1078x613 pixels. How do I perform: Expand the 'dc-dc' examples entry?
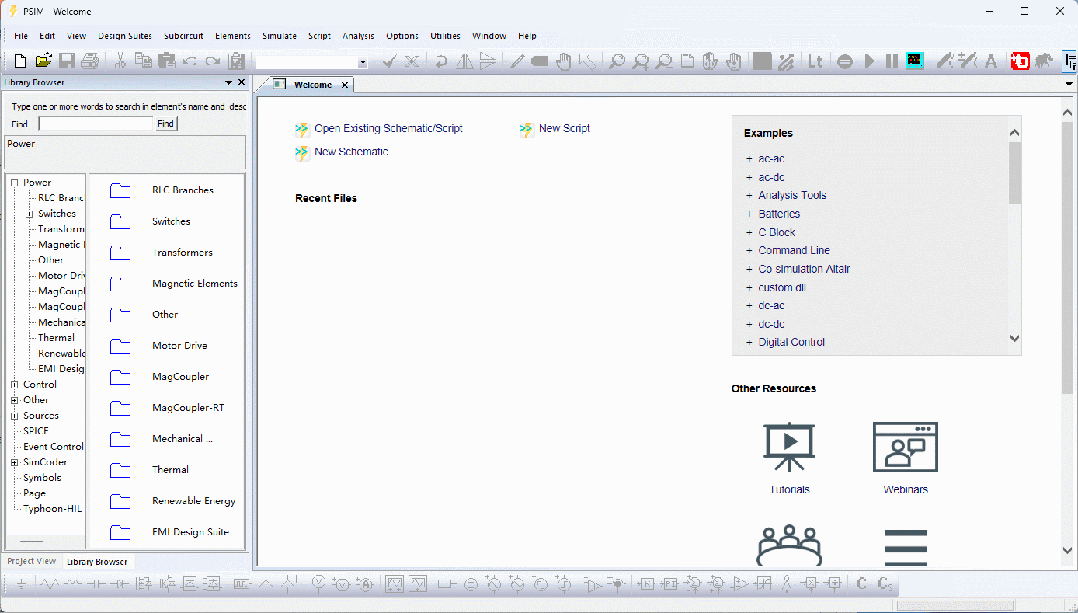(x=749, y=324)
